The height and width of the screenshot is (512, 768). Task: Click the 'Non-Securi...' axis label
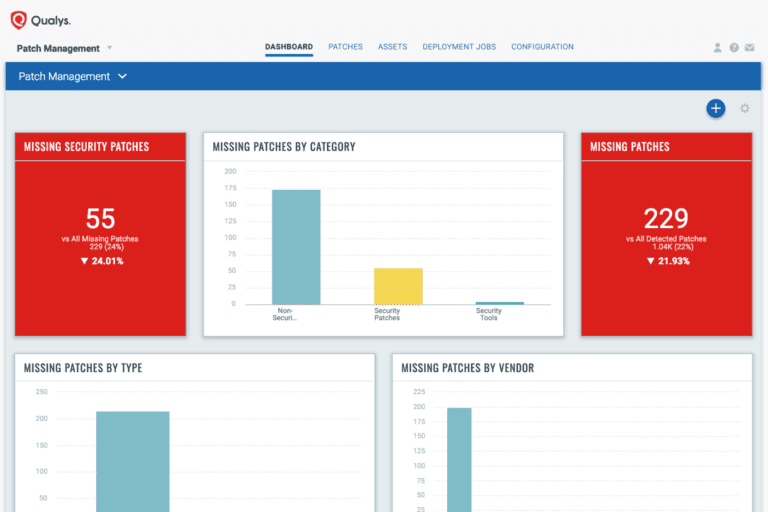point(285,314)
